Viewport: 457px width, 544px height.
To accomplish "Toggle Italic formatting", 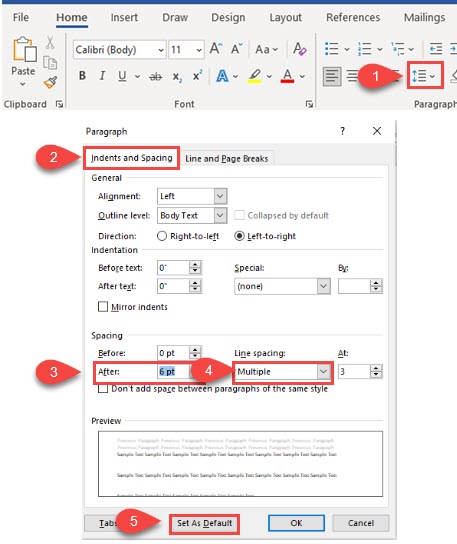I will (x=102, y=76).
